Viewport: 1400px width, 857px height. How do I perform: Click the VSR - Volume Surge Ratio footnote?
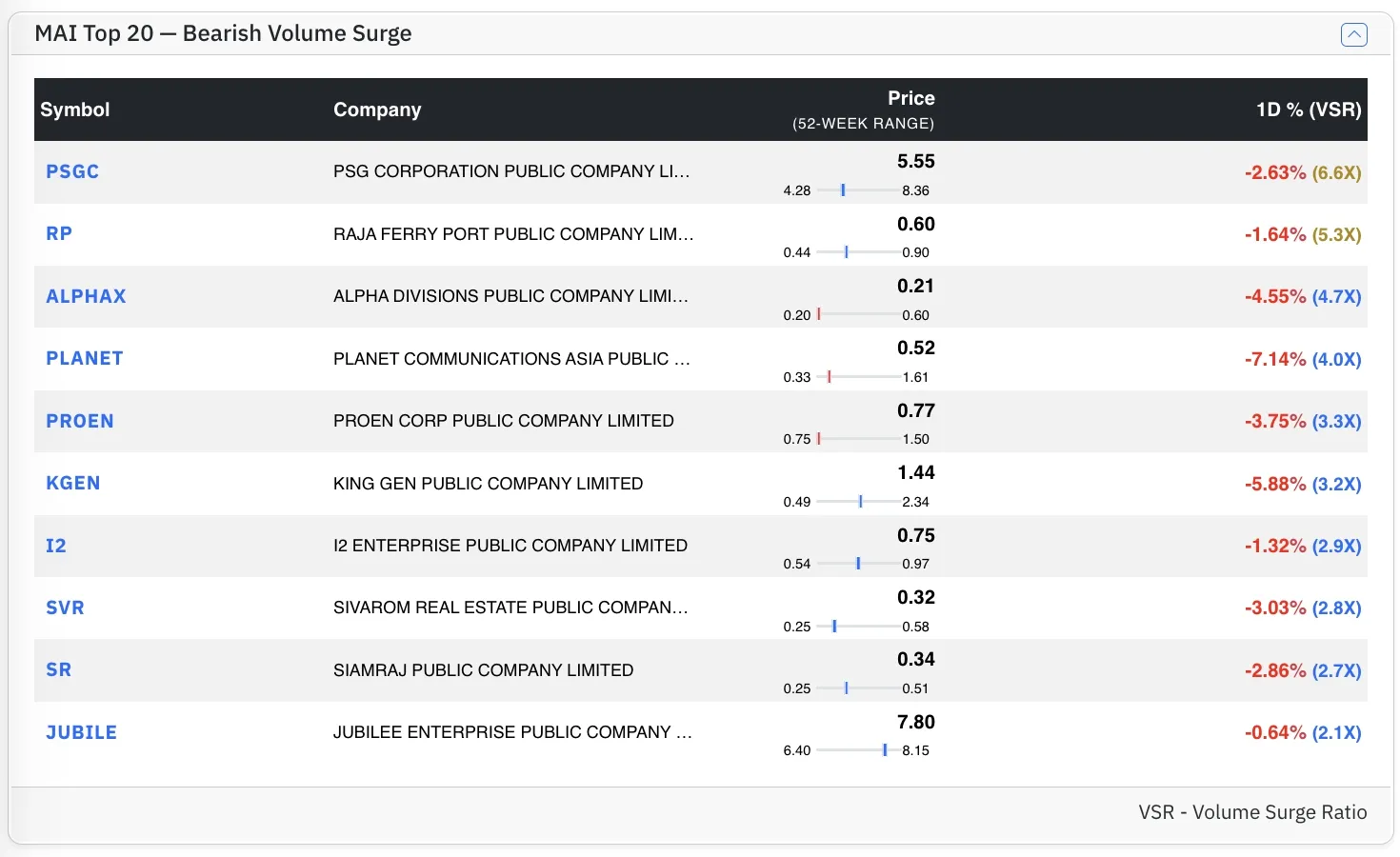pyautogui.click(x=1252, y=812)
